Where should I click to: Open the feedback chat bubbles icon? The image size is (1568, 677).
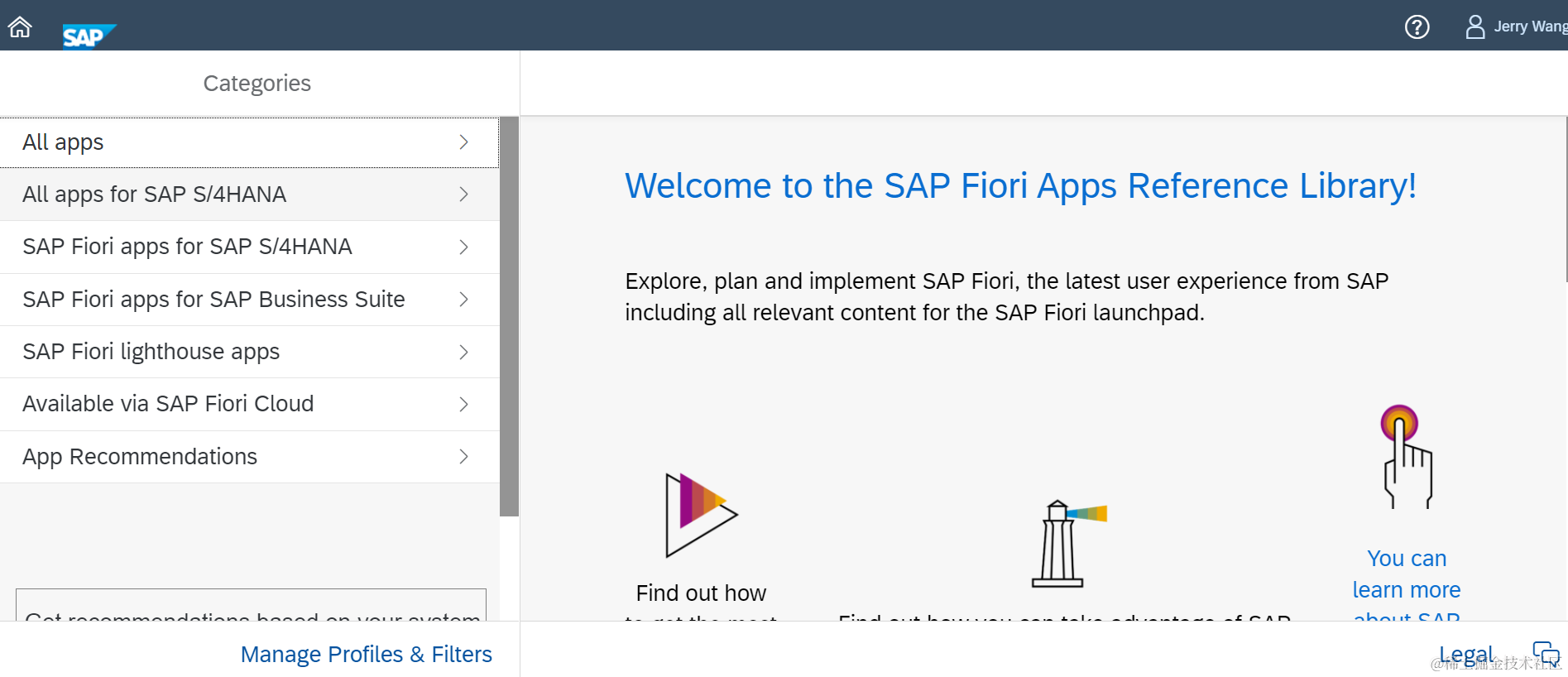click(1546, 653)
